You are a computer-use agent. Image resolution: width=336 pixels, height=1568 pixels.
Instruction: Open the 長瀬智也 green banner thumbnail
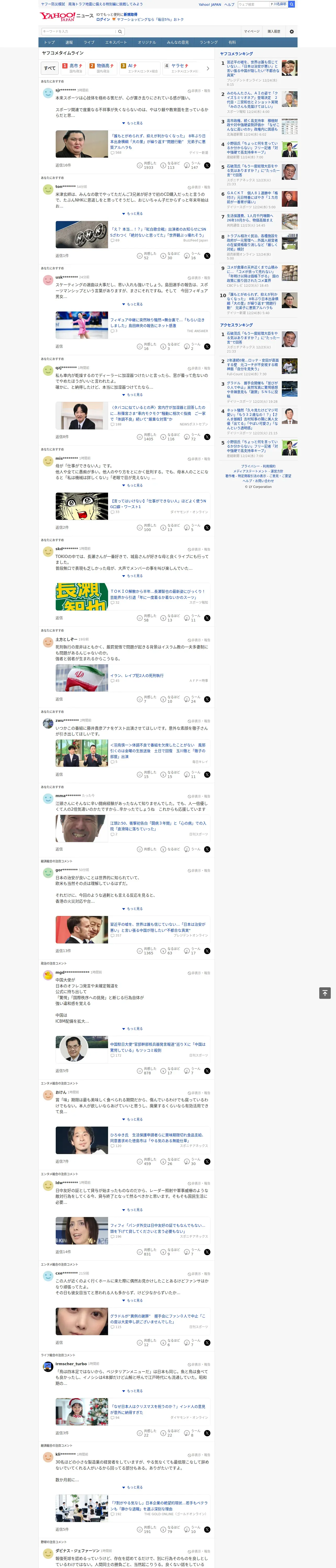click(82, 597)
